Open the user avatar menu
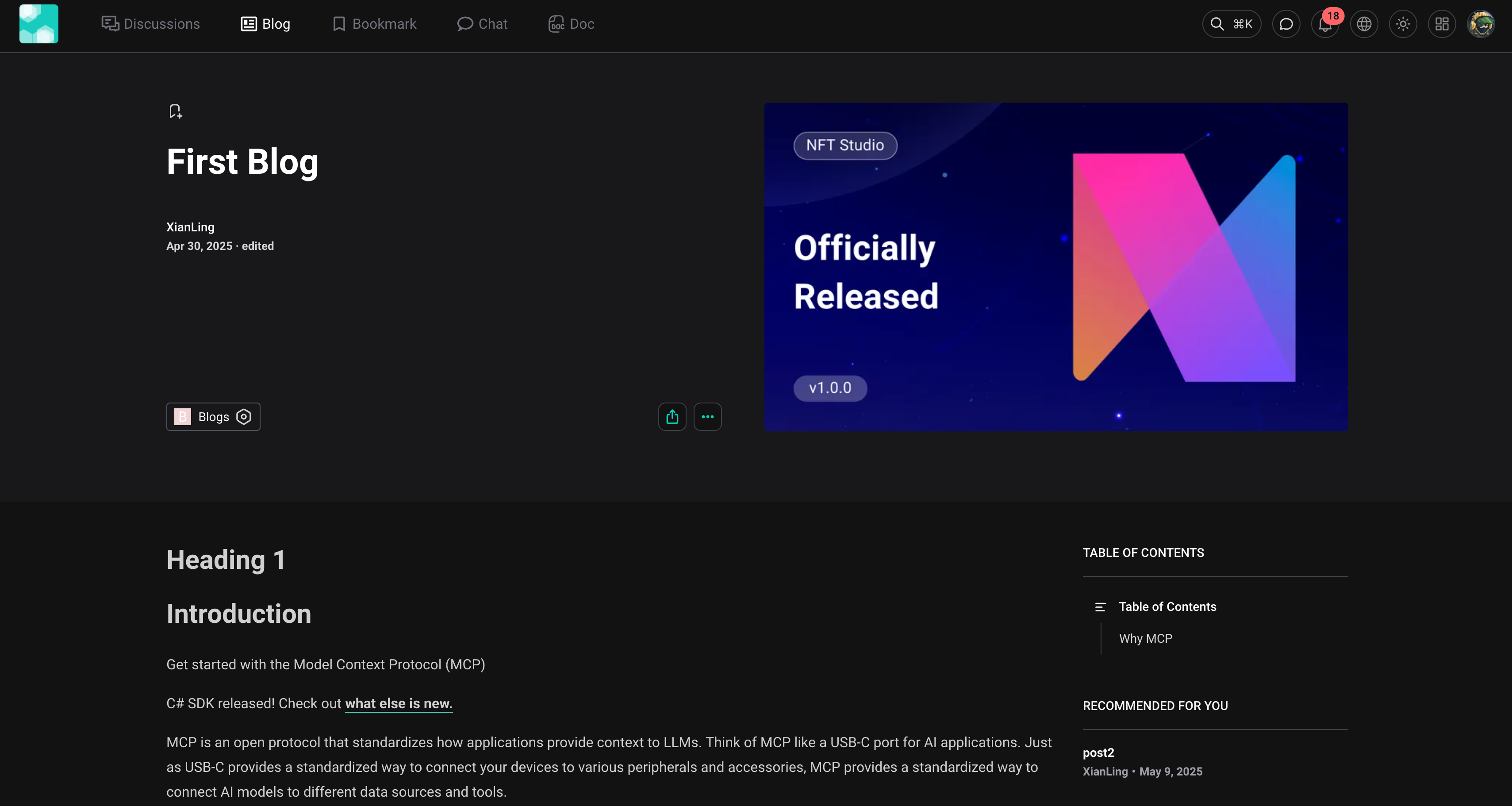 1481,24
